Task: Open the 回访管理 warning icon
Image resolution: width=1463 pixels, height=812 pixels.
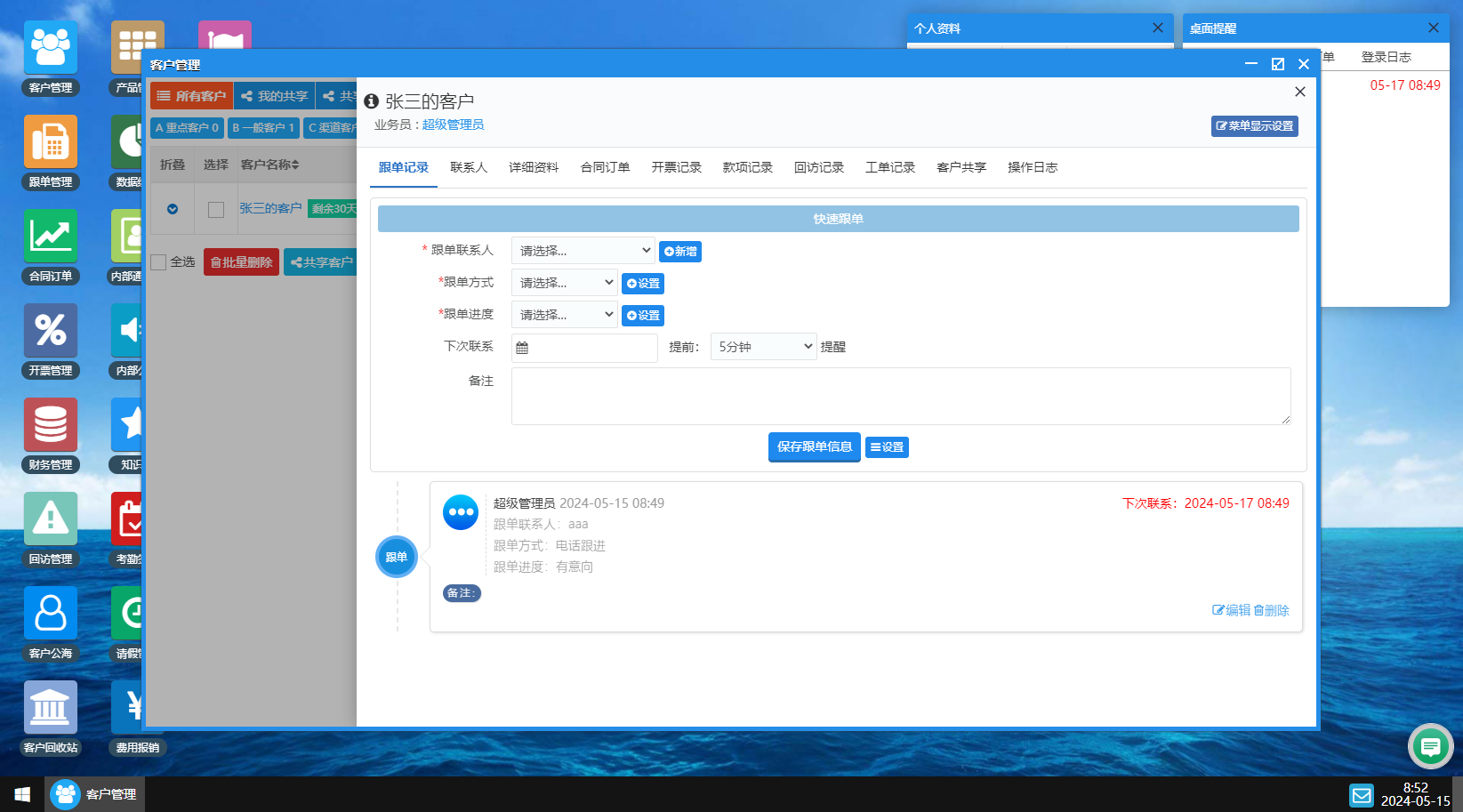Action: click(x=51, y=519)
